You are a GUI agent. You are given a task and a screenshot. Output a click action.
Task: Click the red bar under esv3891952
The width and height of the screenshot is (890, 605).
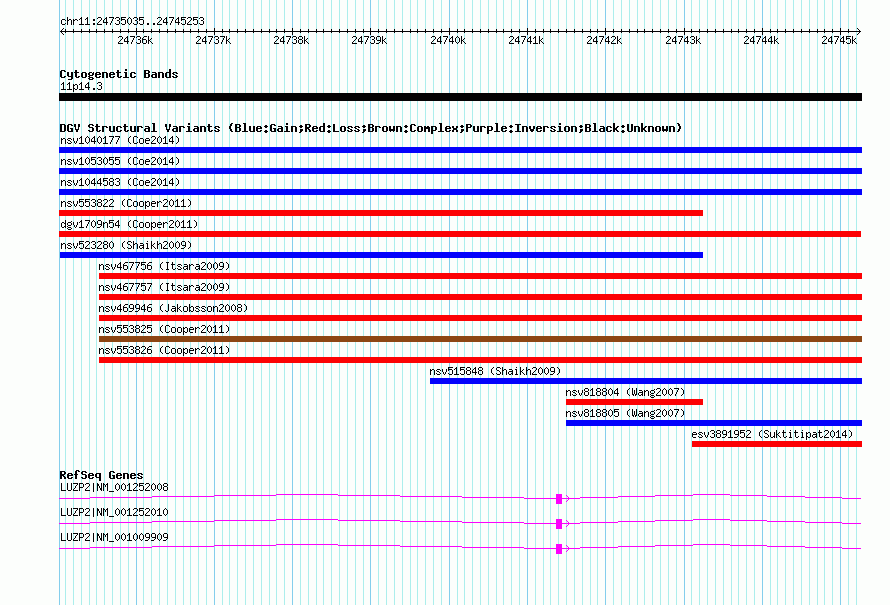777,444
